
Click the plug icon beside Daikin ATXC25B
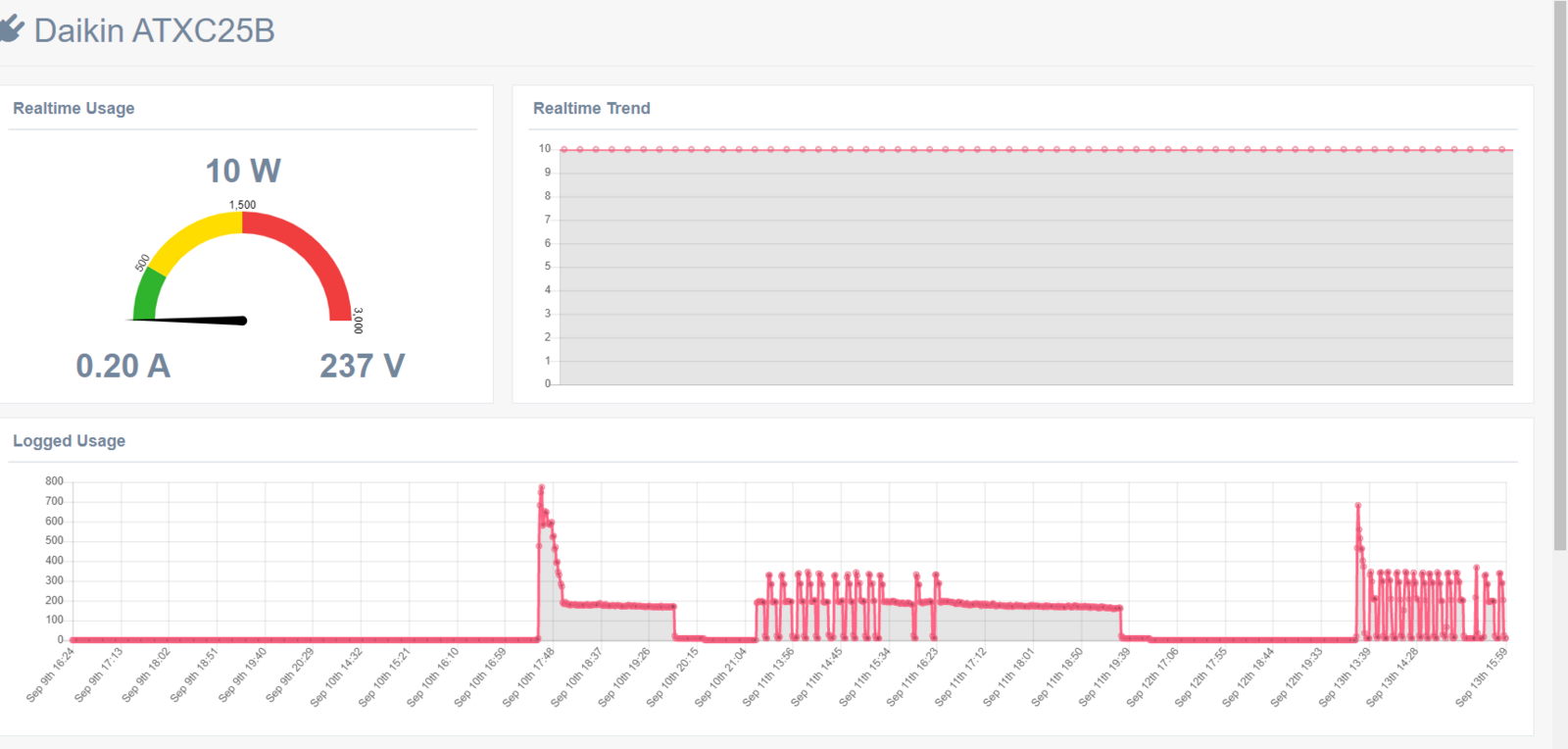[x=11, y=29]
